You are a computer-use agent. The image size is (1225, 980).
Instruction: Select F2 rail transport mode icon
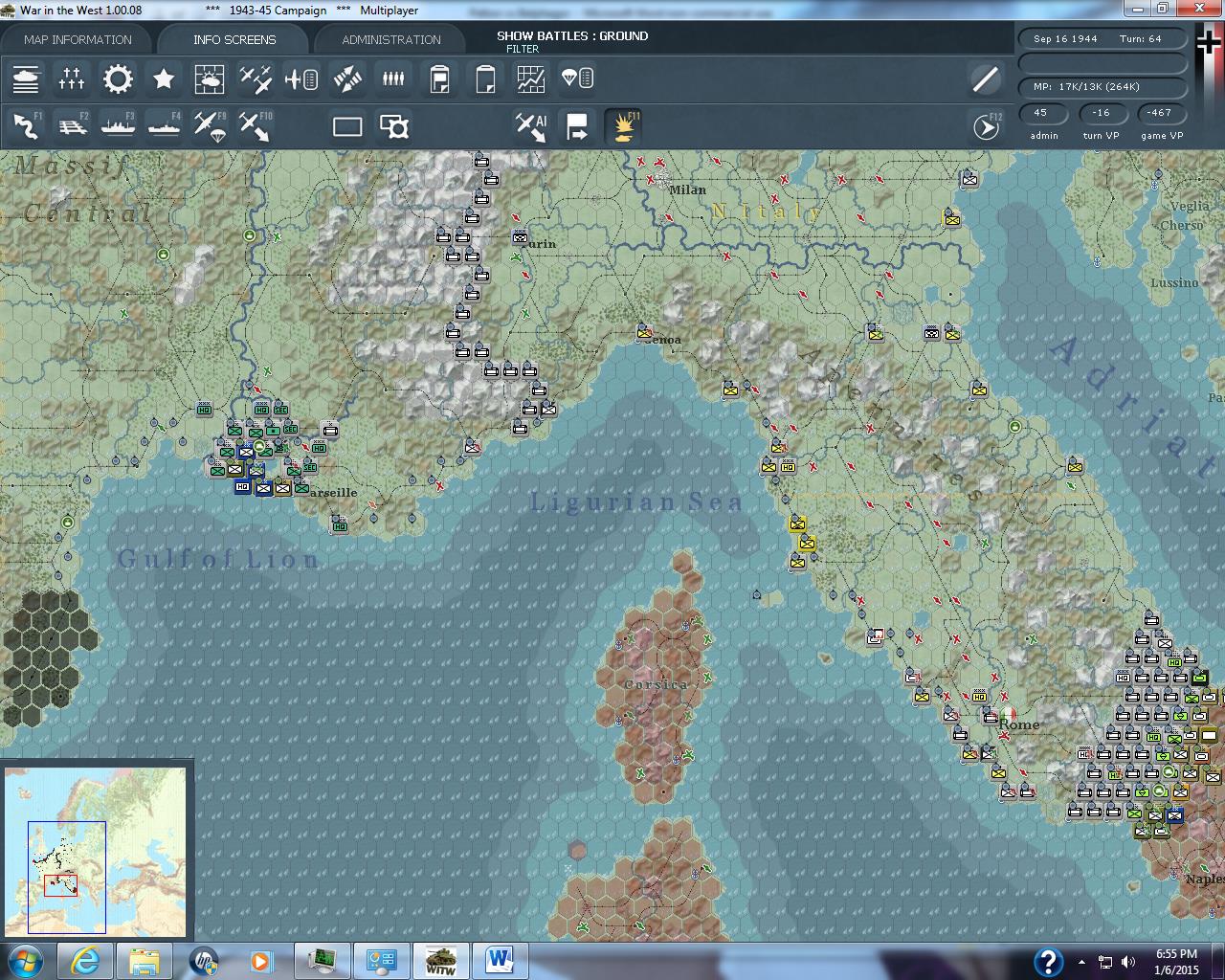point(72,126)
